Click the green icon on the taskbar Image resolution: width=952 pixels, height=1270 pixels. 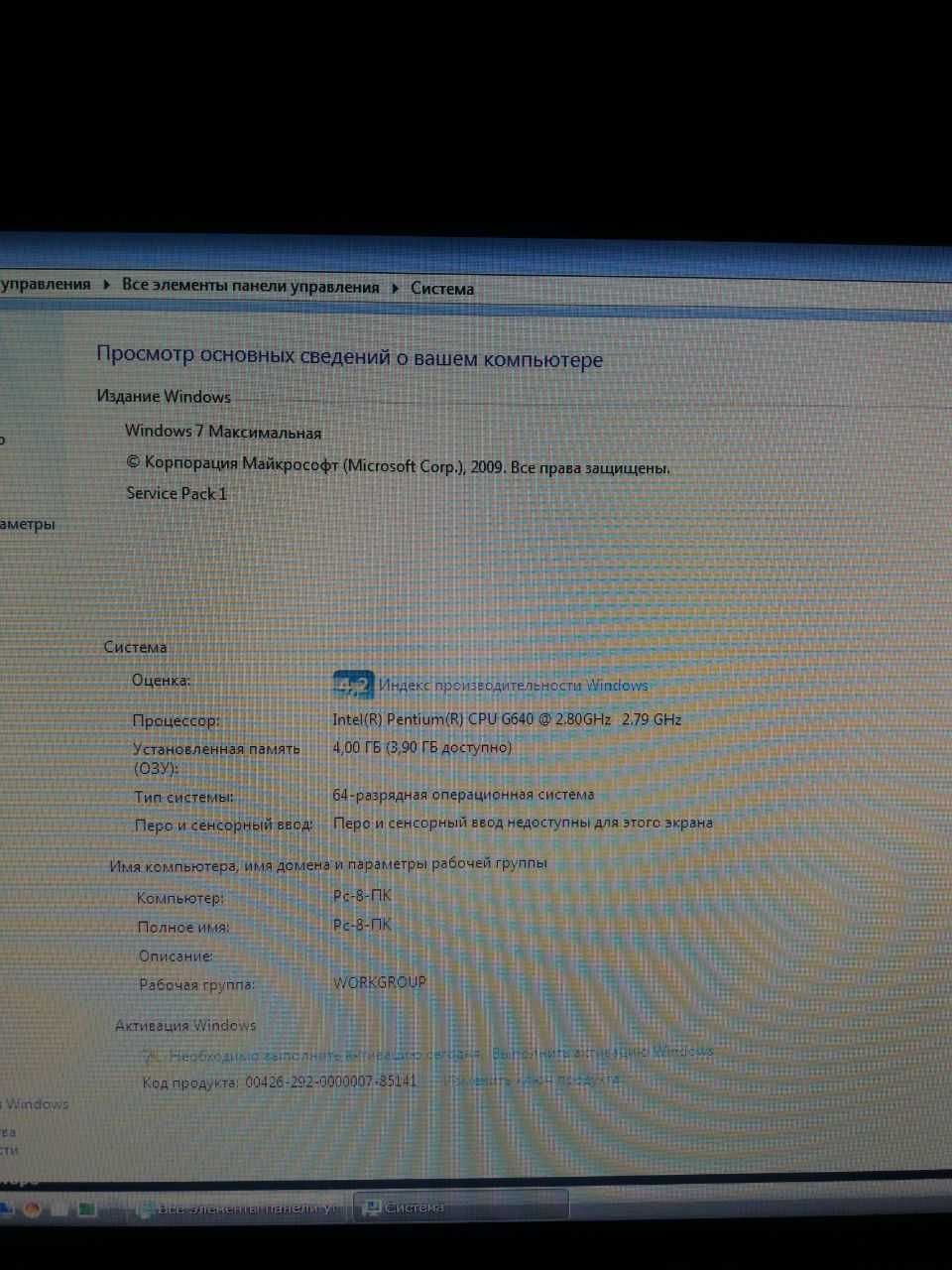(87, 1209)
